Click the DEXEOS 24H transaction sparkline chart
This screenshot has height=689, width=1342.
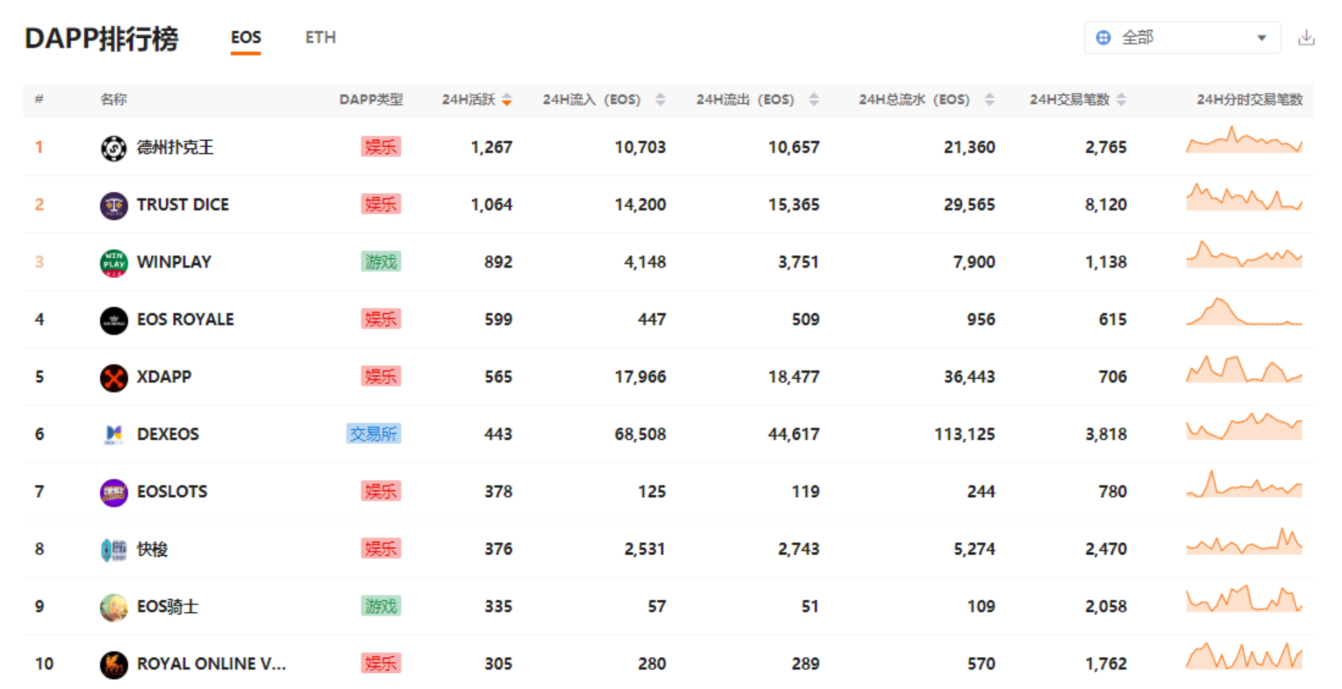pyautogui.click(x=1244, y=426)
